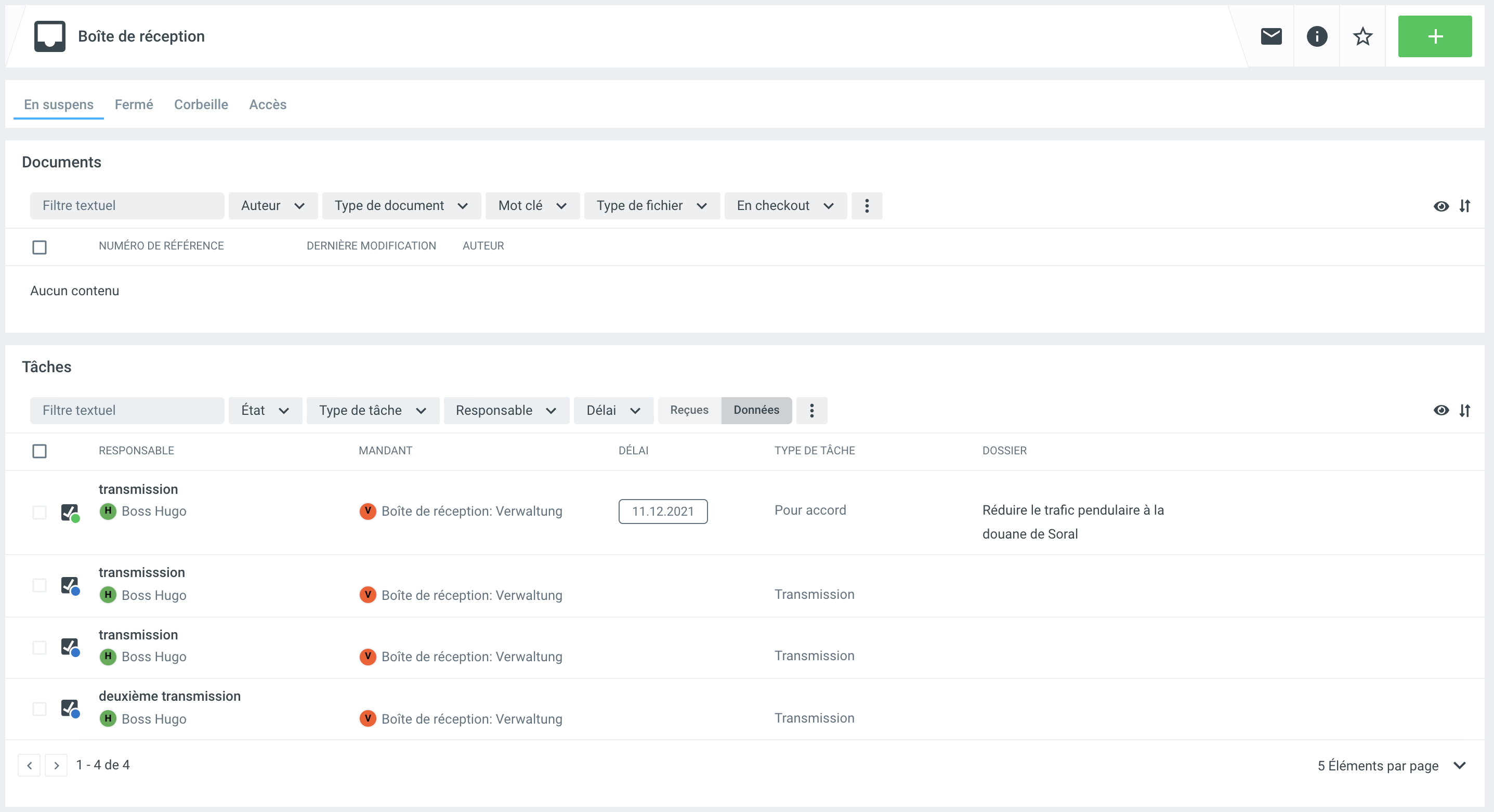
Task: Check the select-all checkbox in Tâches header
Action: (40, 451)
